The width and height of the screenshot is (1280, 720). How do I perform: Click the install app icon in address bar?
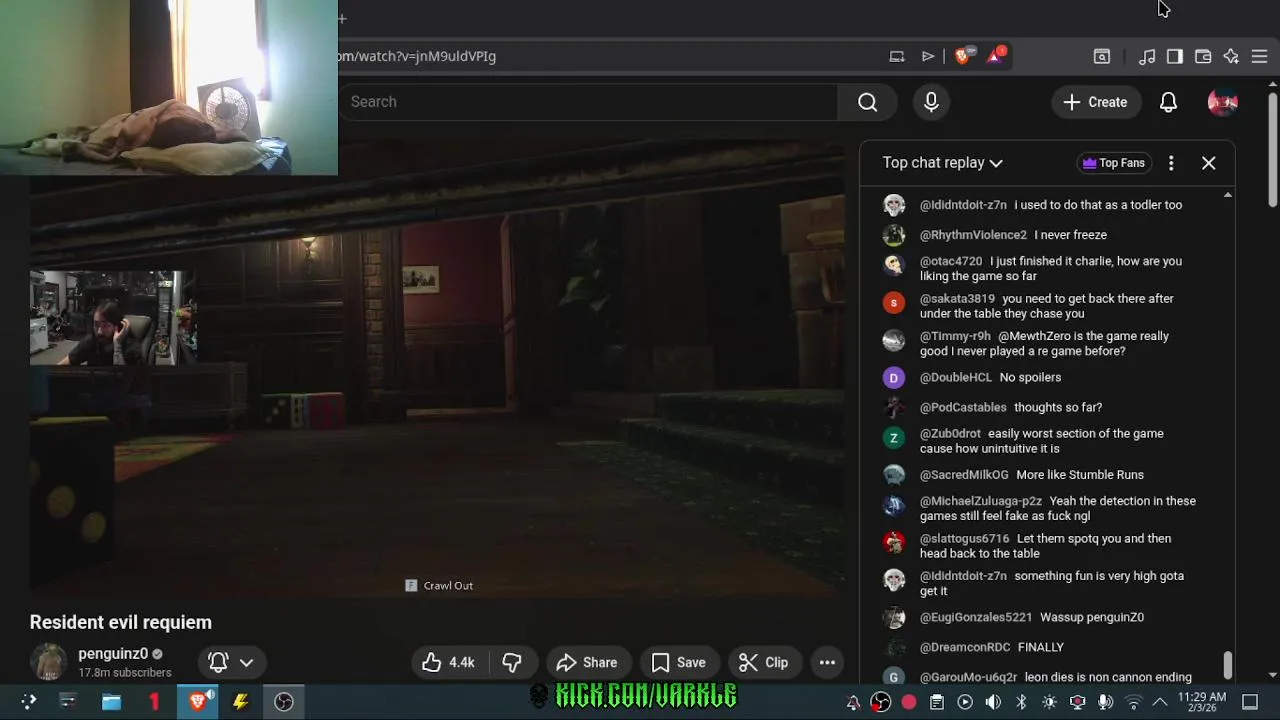(x=897, y=56)
